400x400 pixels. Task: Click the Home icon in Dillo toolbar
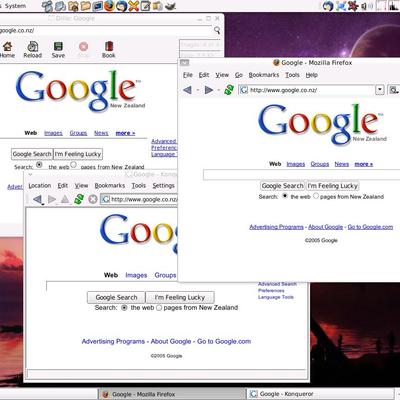[7, 46]
